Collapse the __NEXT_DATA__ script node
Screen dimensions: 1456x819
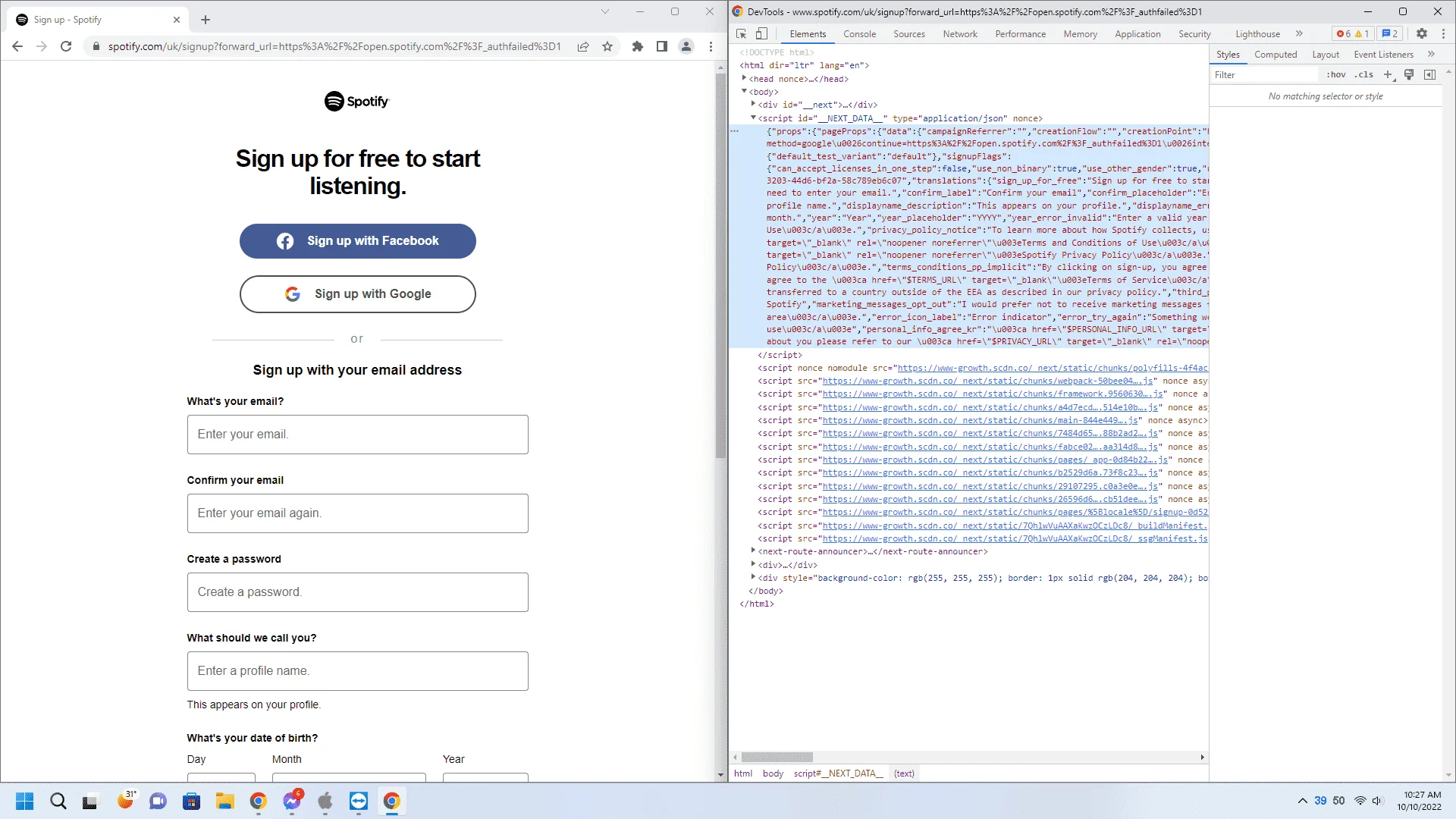coord(753,118)
